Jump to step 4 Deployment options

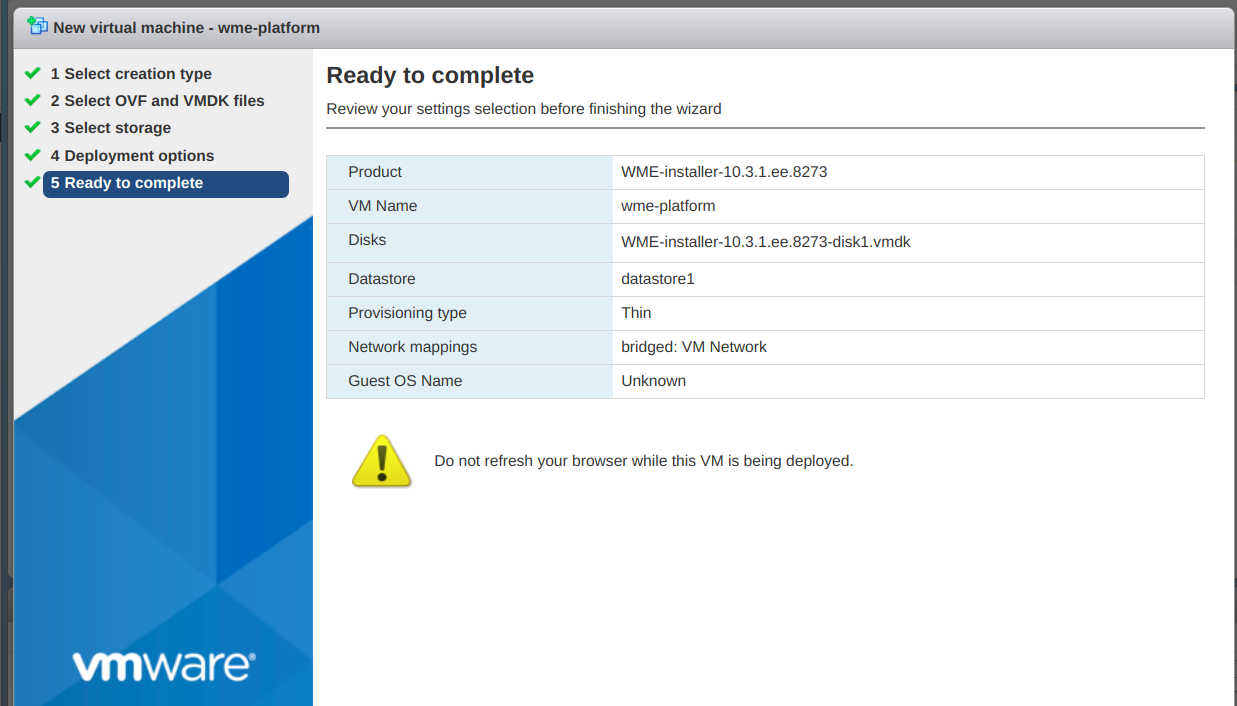[x=132, y=156]
